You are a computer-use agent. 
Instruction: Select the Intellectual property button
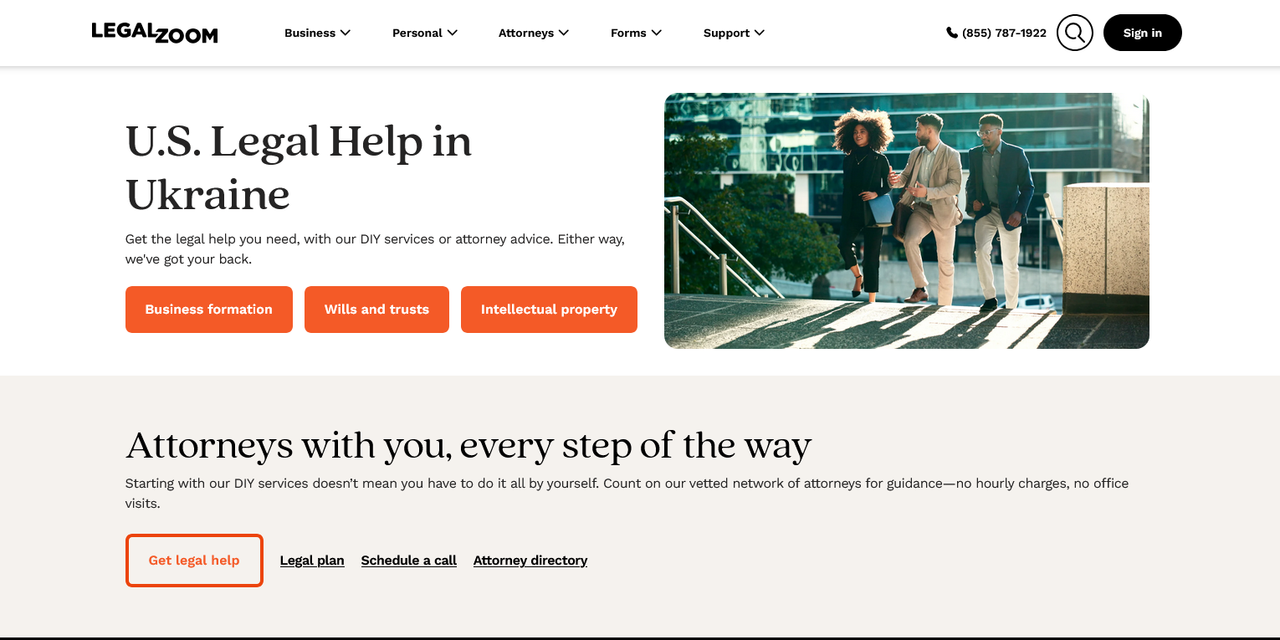click(x=549, y=309)
